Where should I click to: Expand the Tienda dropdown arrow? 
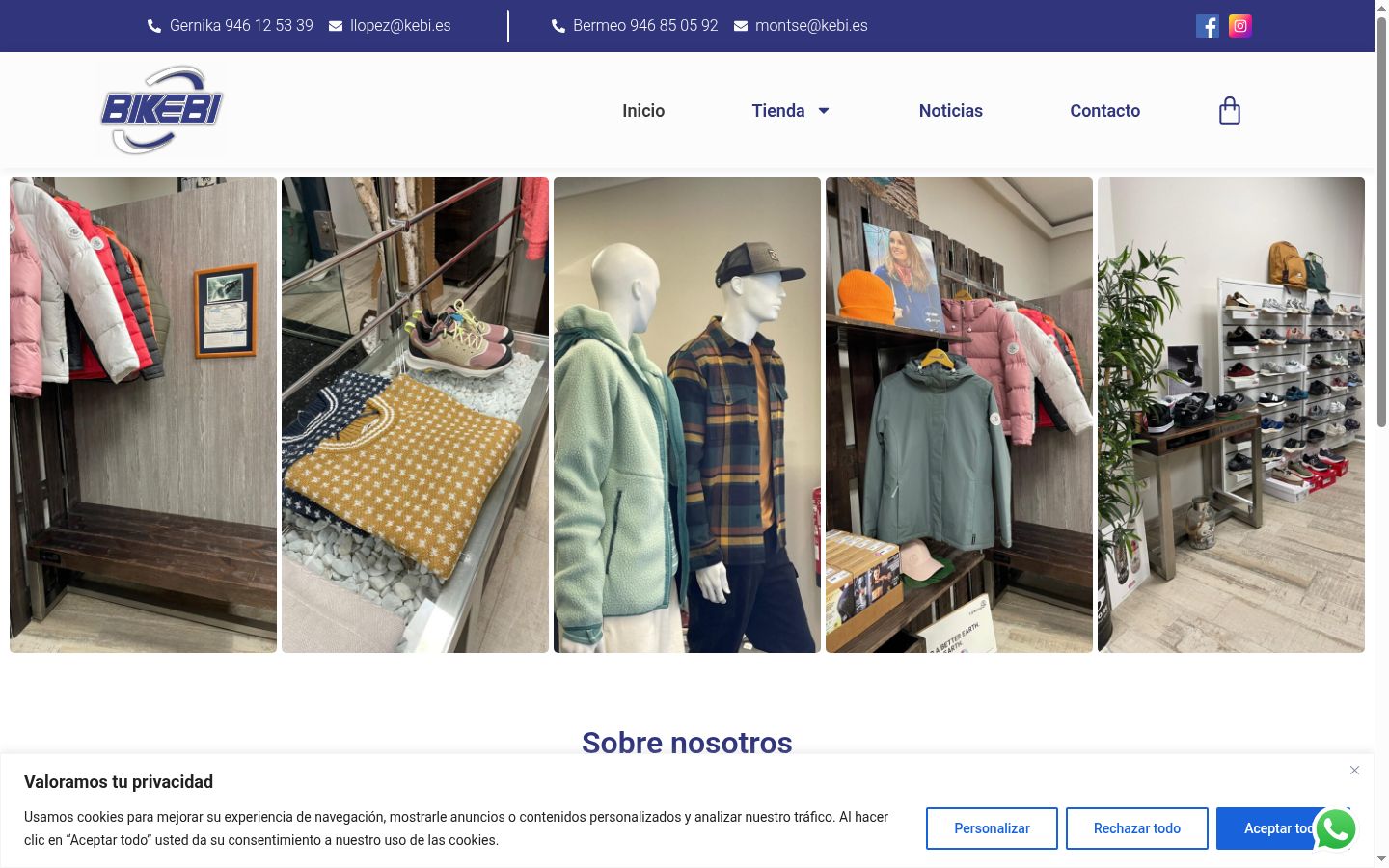[824, 111]
